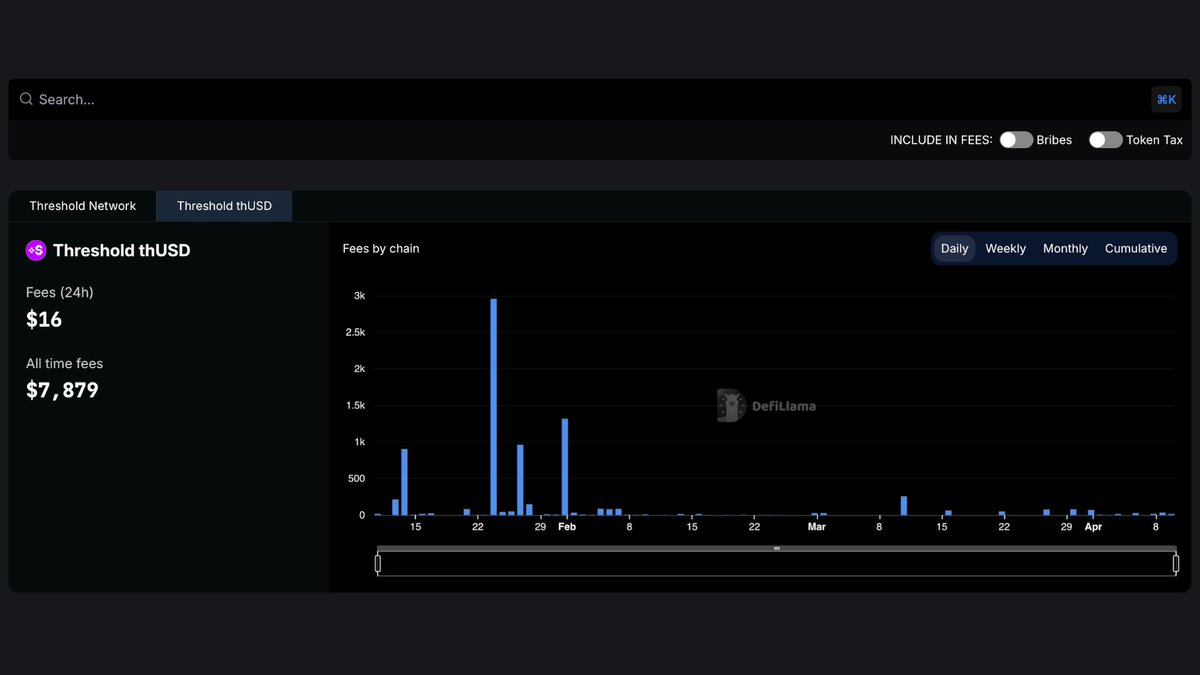Click the tallest bar near 3k

pos(494,407)
